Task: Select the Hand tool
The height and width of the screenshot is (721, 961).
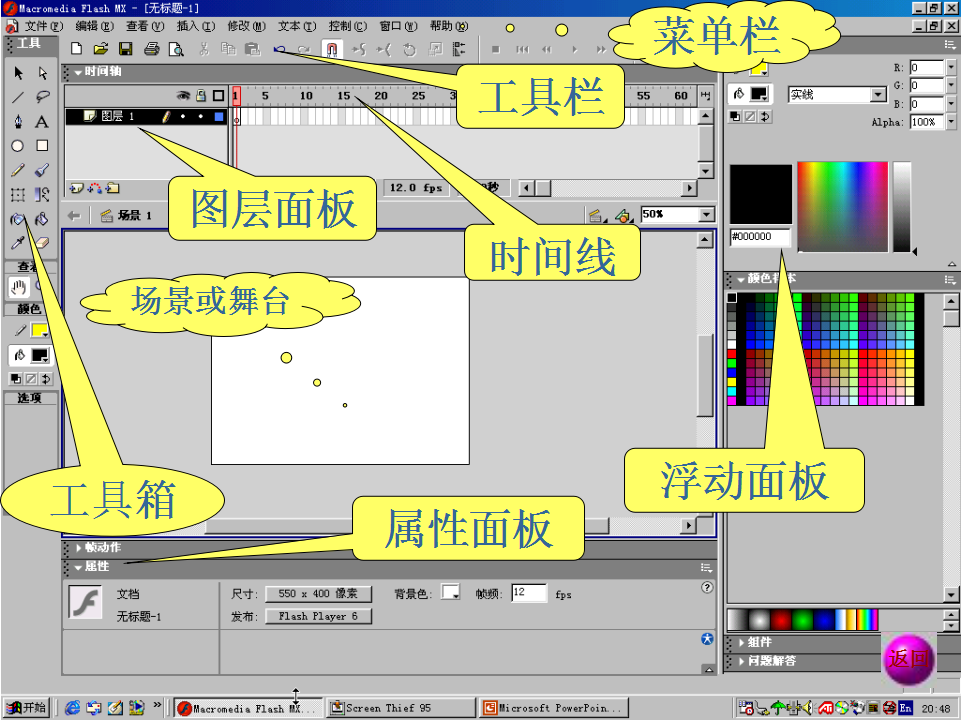Action: point(18,286)
